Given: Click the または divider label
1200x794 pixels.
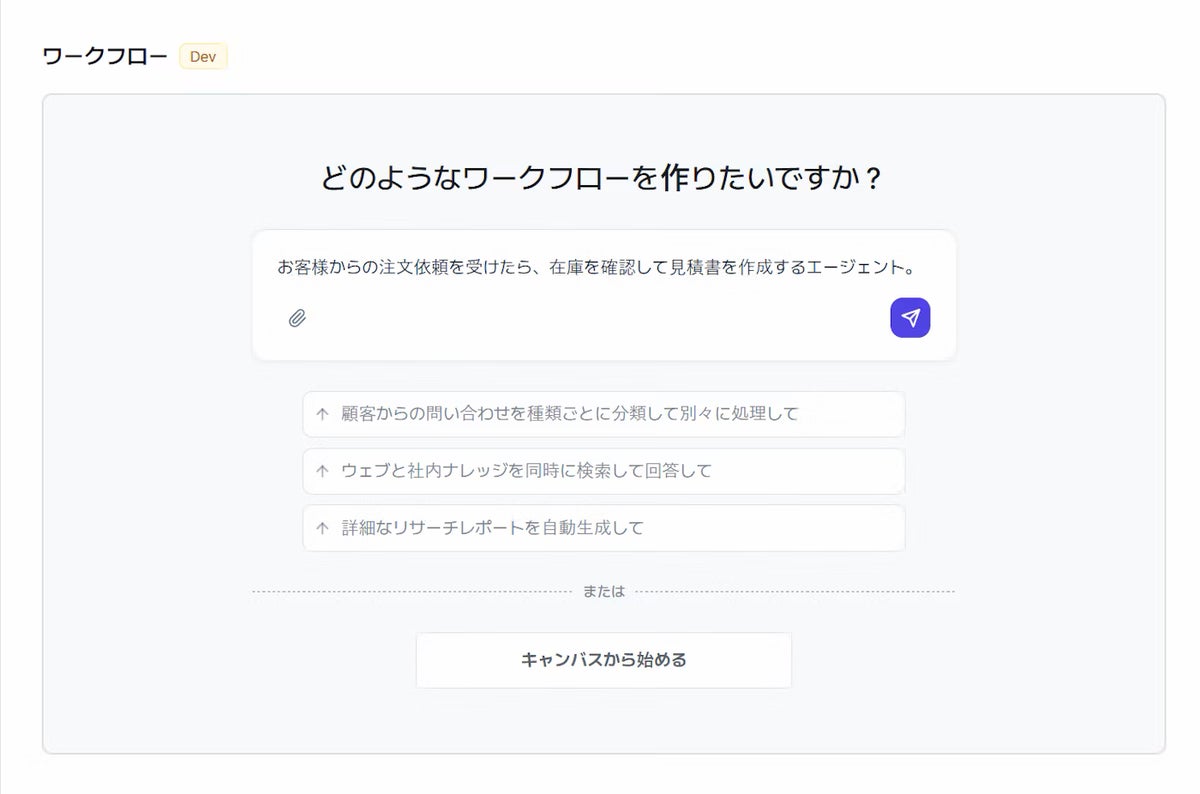Looking at the screenshot, I should coord(603,592).
